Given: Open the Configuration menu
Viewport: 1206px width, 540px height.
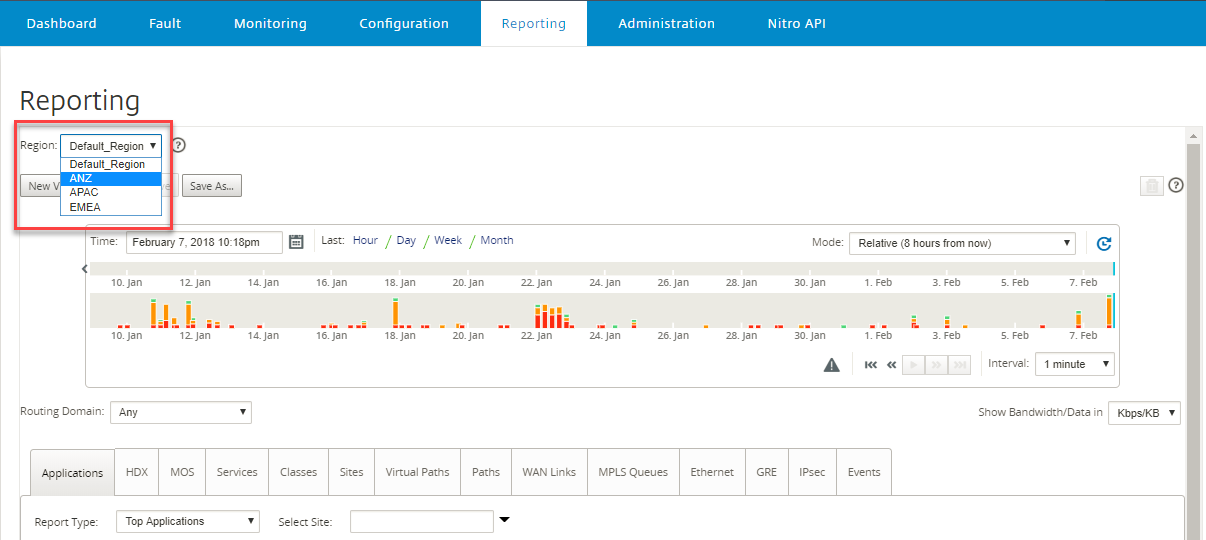Looking at the screenshot, I should click(x=404, y=23).
